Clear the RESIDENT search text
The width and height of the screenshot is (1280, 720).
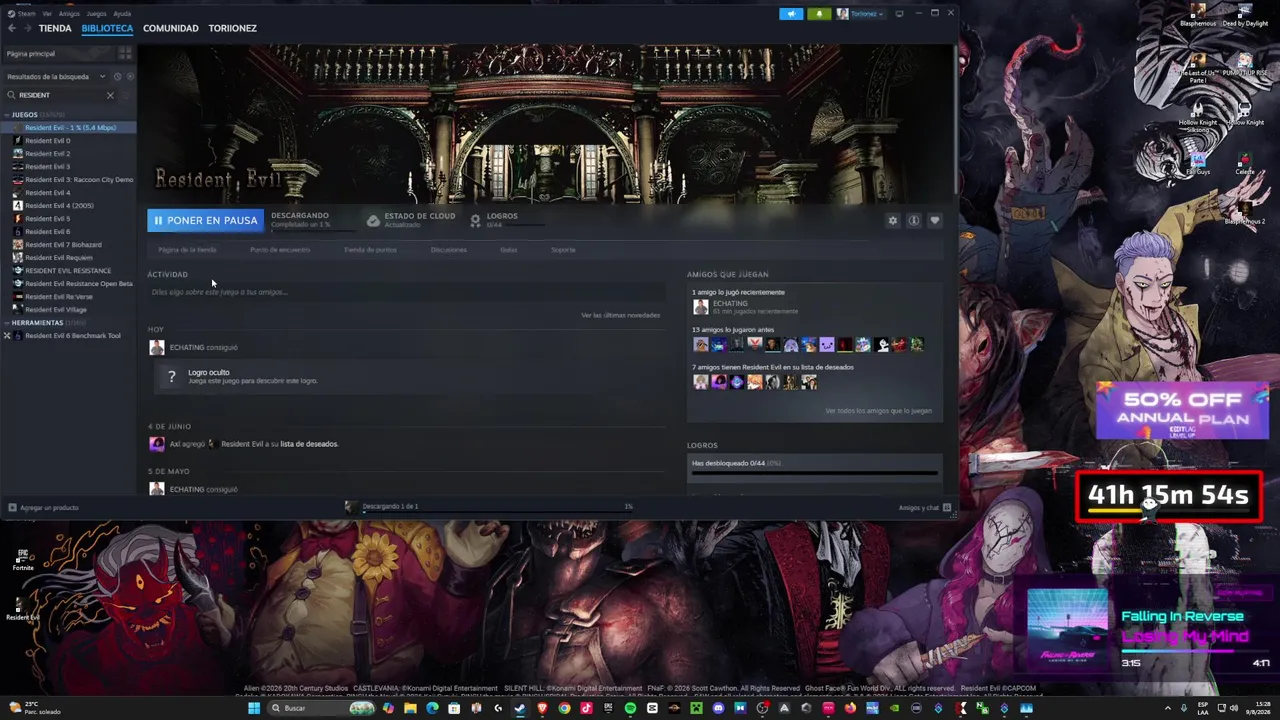coord(110,95)
